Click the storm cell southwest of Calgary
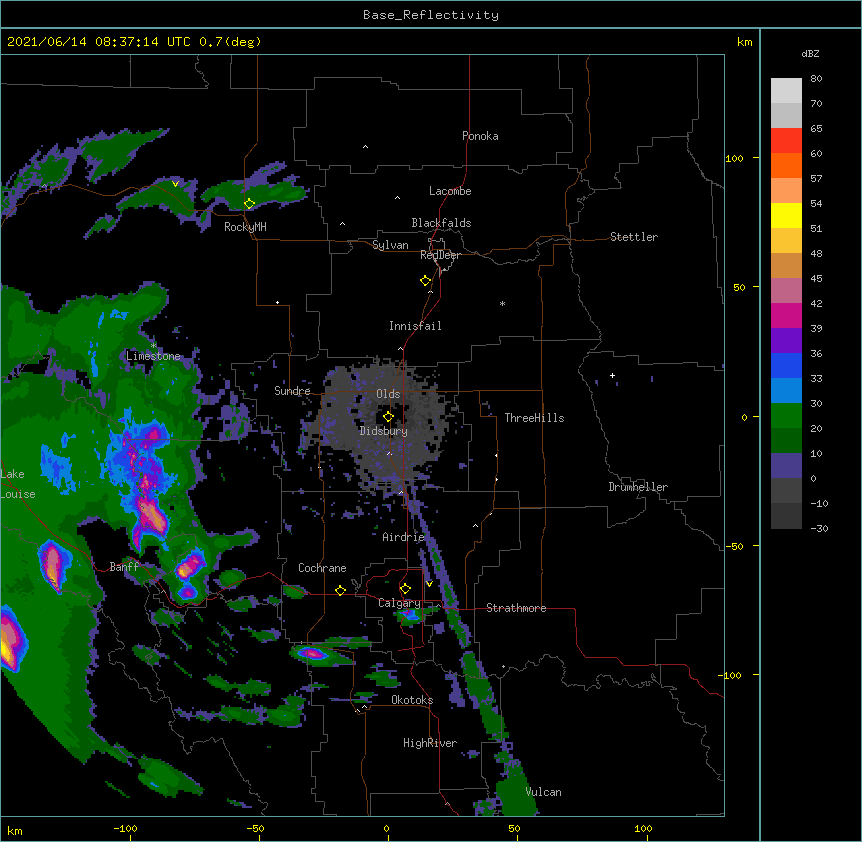 click(313, 653)
